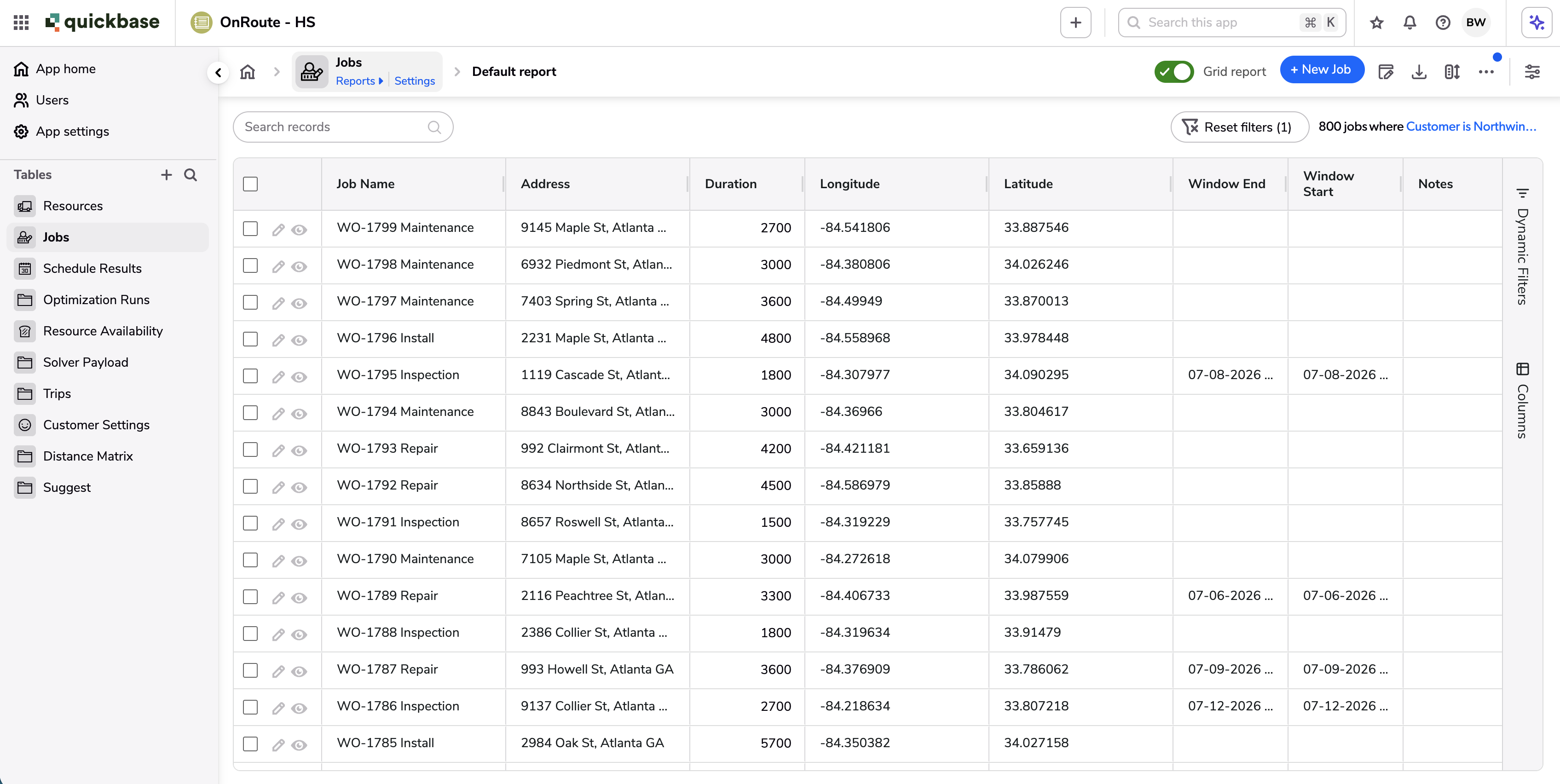Open help question mark icon
The height and width of the screenshot is (784, 1560).
[x=1443, y=23]
